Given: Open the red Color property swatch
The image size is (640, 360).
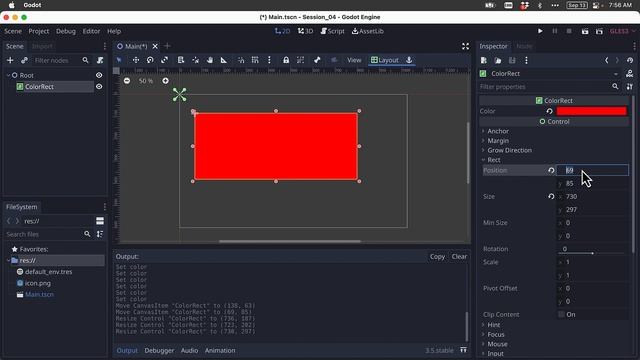Looking at the screenshot, I should [x=591, y=111].
